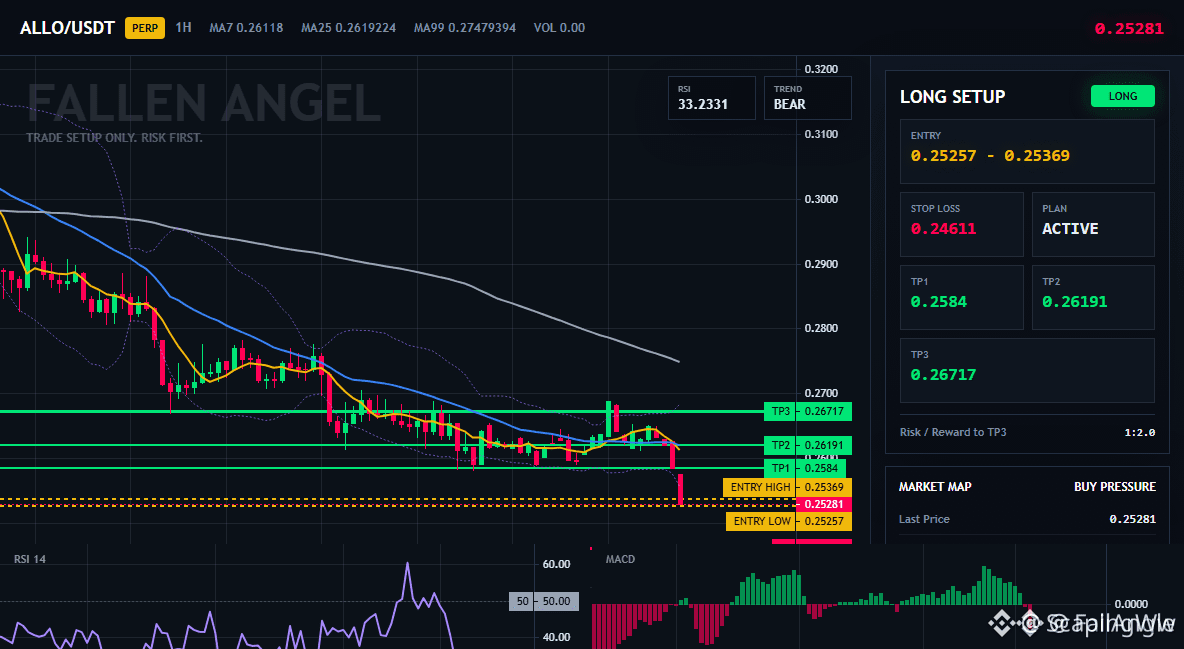The width and height of the screenshot is (1184, 649).
Task: Click the Risk / Reward to TP3 label
Action: (953, 432)
